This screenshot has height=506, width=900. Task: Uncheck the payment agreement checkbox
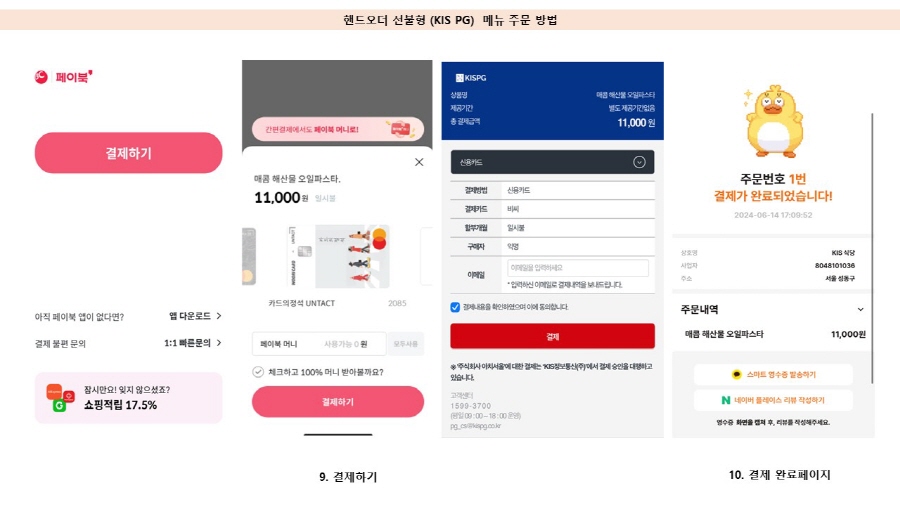coord(455,307)
